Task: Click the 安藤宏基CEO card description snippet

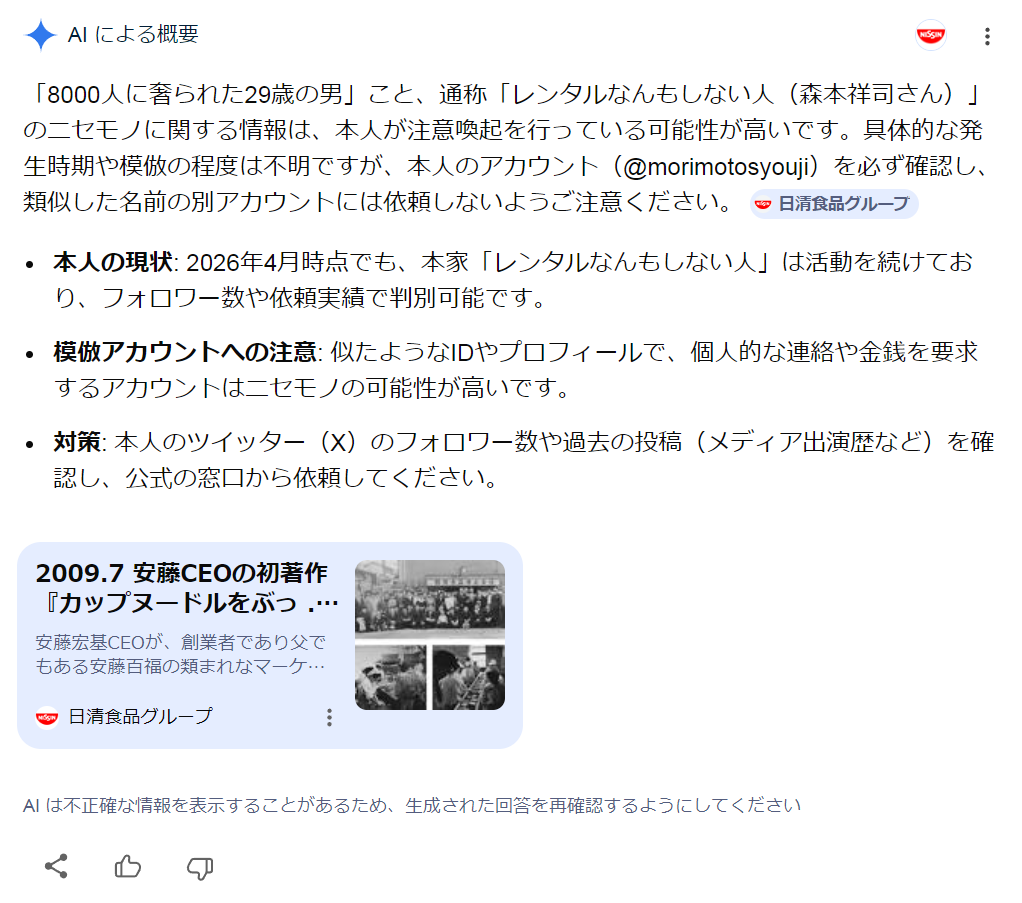Action: pyautogui.click(x=181, y=654)
